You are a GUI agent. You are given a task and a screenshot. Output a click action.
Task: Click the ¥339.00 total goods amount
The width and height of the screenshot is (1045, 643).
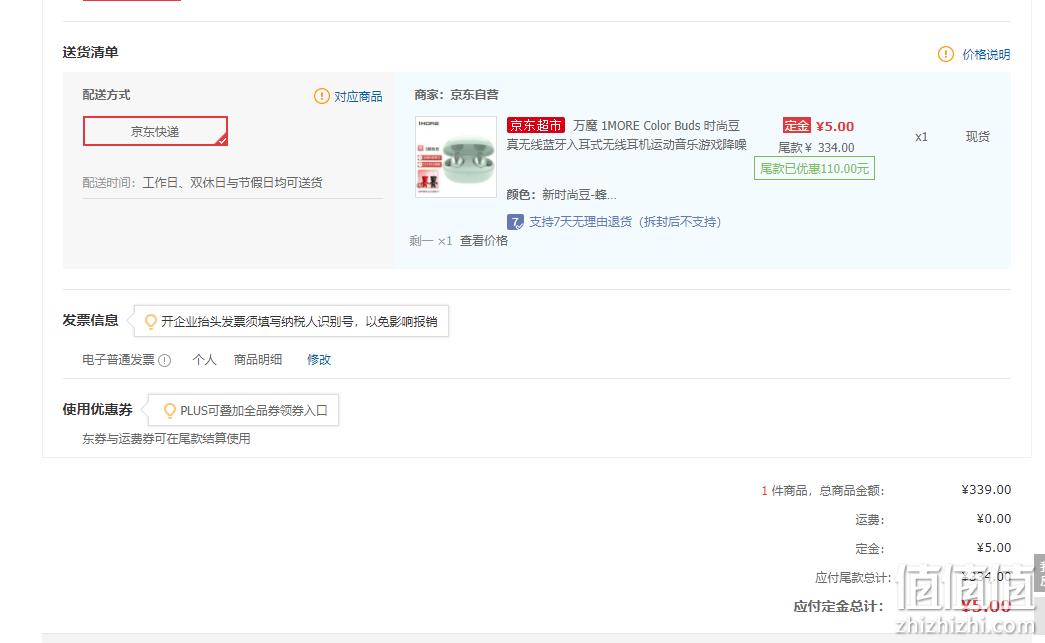coord(986,490)
